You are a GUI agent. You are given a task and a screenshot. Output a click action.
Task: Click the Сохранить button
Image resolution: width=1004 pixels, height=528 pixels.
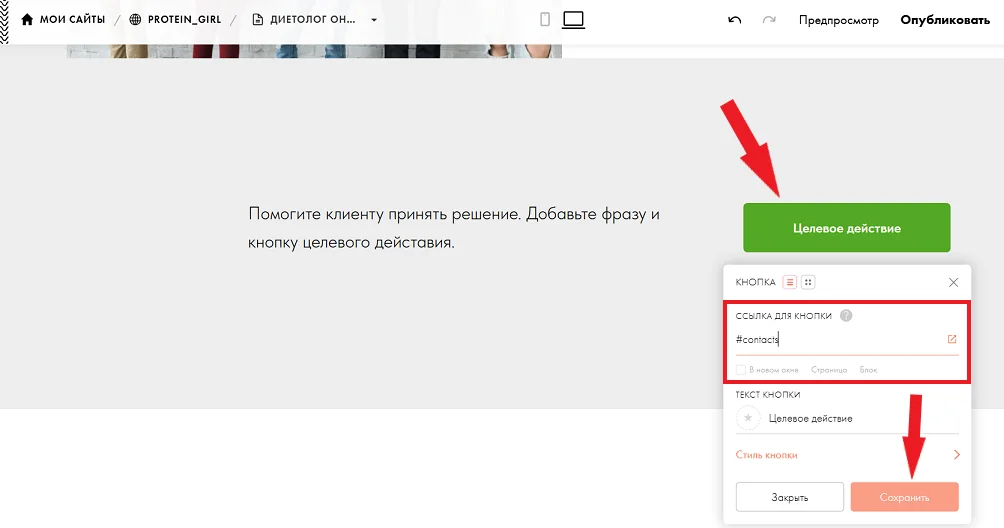[x=904, y=497]
